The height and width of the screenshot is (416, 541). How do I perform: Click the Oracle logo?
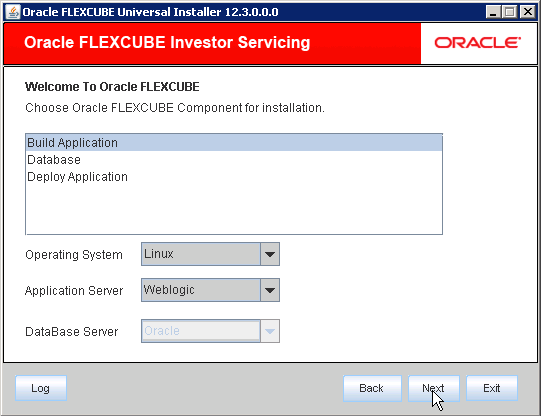[478, 43]
